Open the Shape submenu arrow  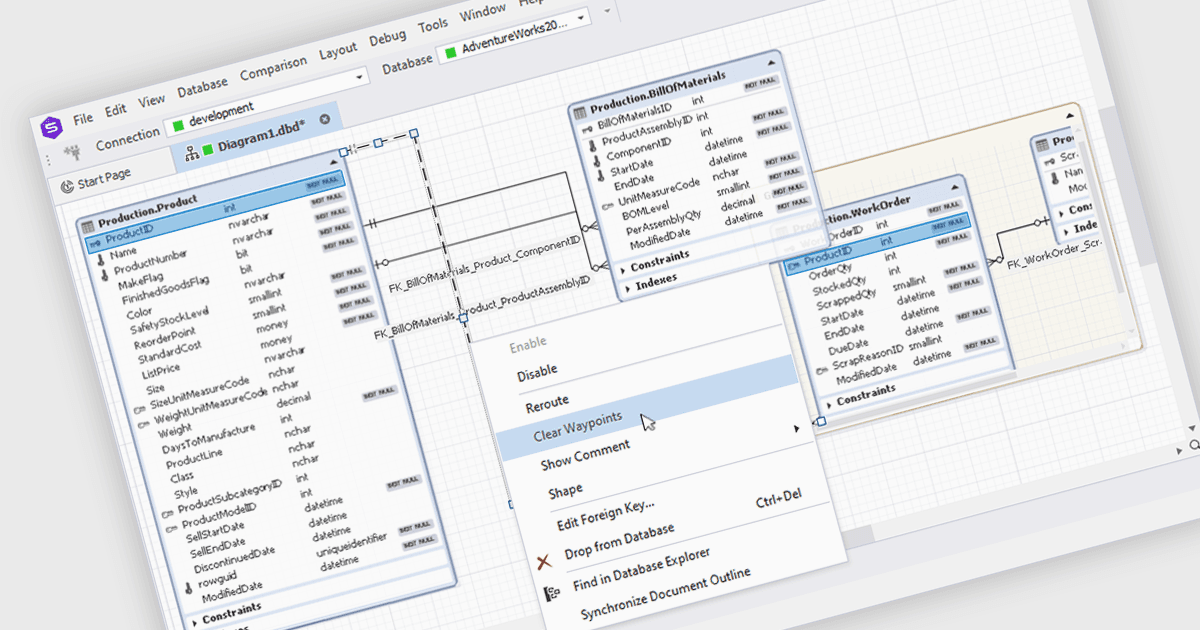pyautogui.click(x=796, y=428)
